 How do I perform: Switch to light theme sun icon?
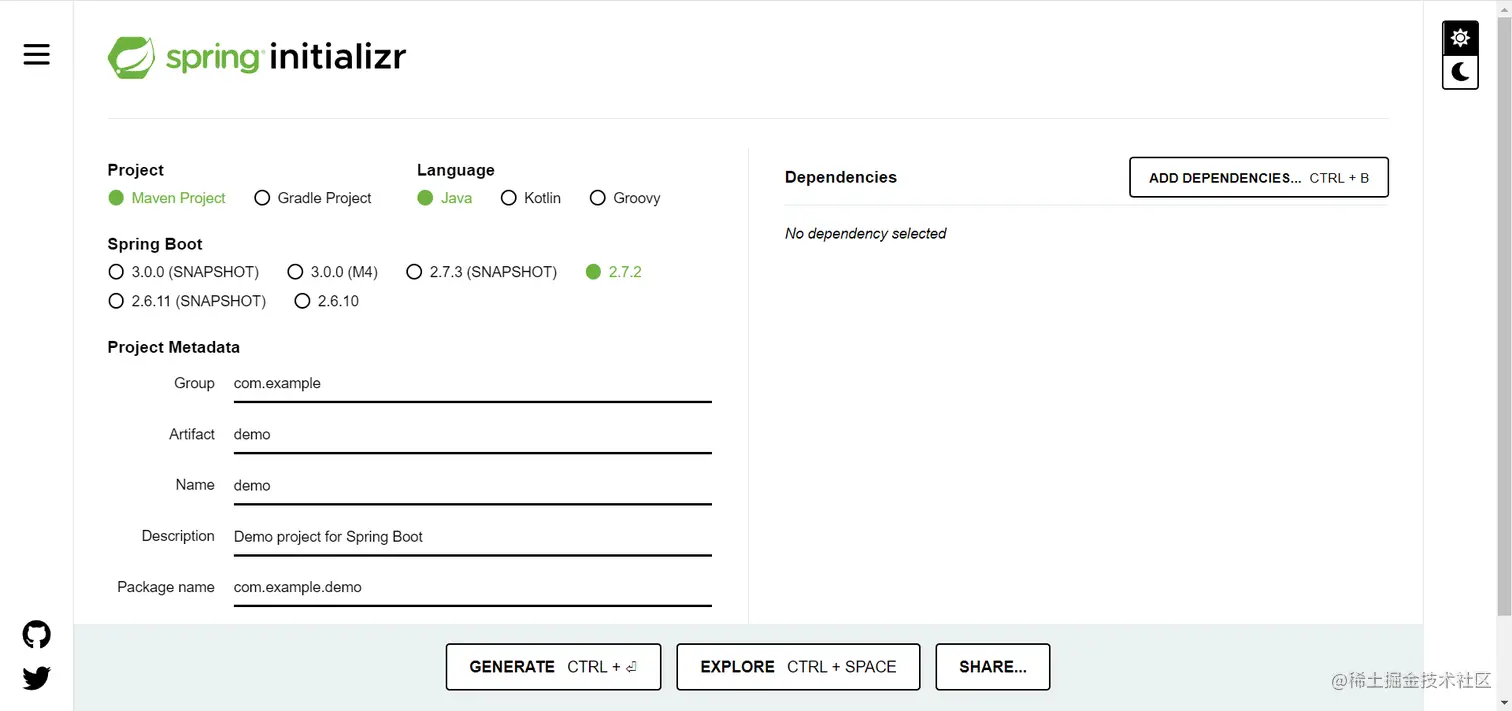pos(1460,38)
